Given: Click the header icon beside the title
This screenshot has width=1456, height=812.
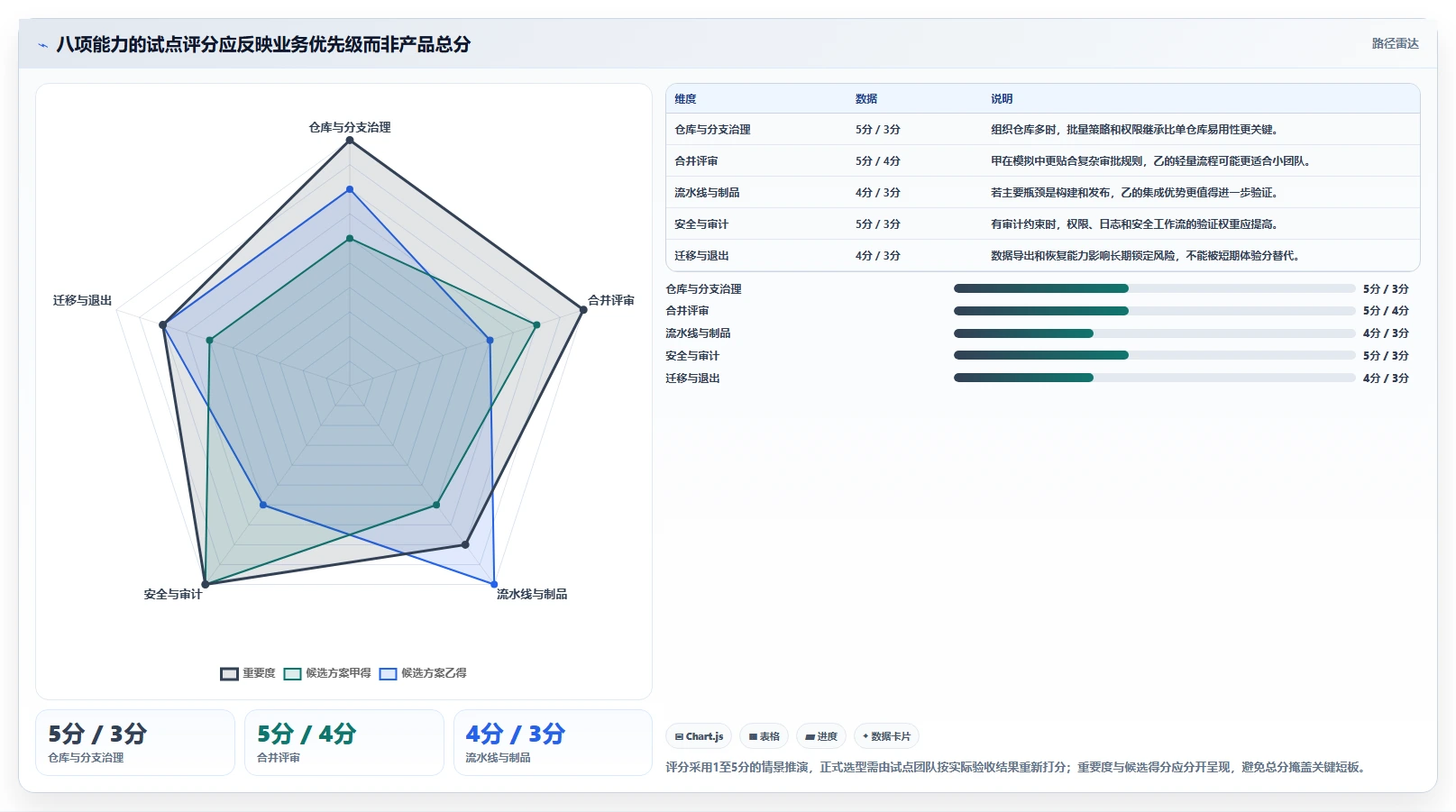Looking at the screenshot, I should (42, 45).
